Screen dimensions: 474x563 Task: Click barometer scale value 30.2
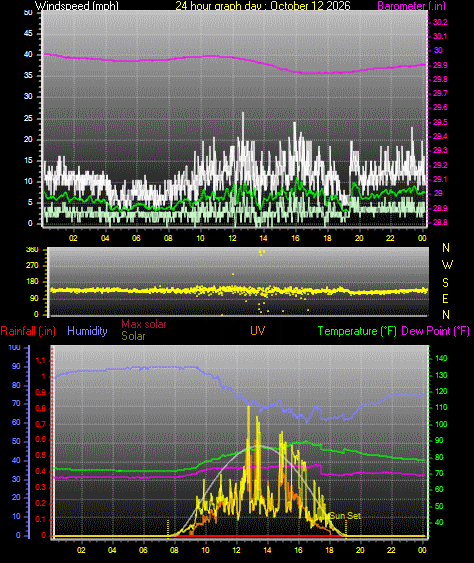[x=440, y=22]
